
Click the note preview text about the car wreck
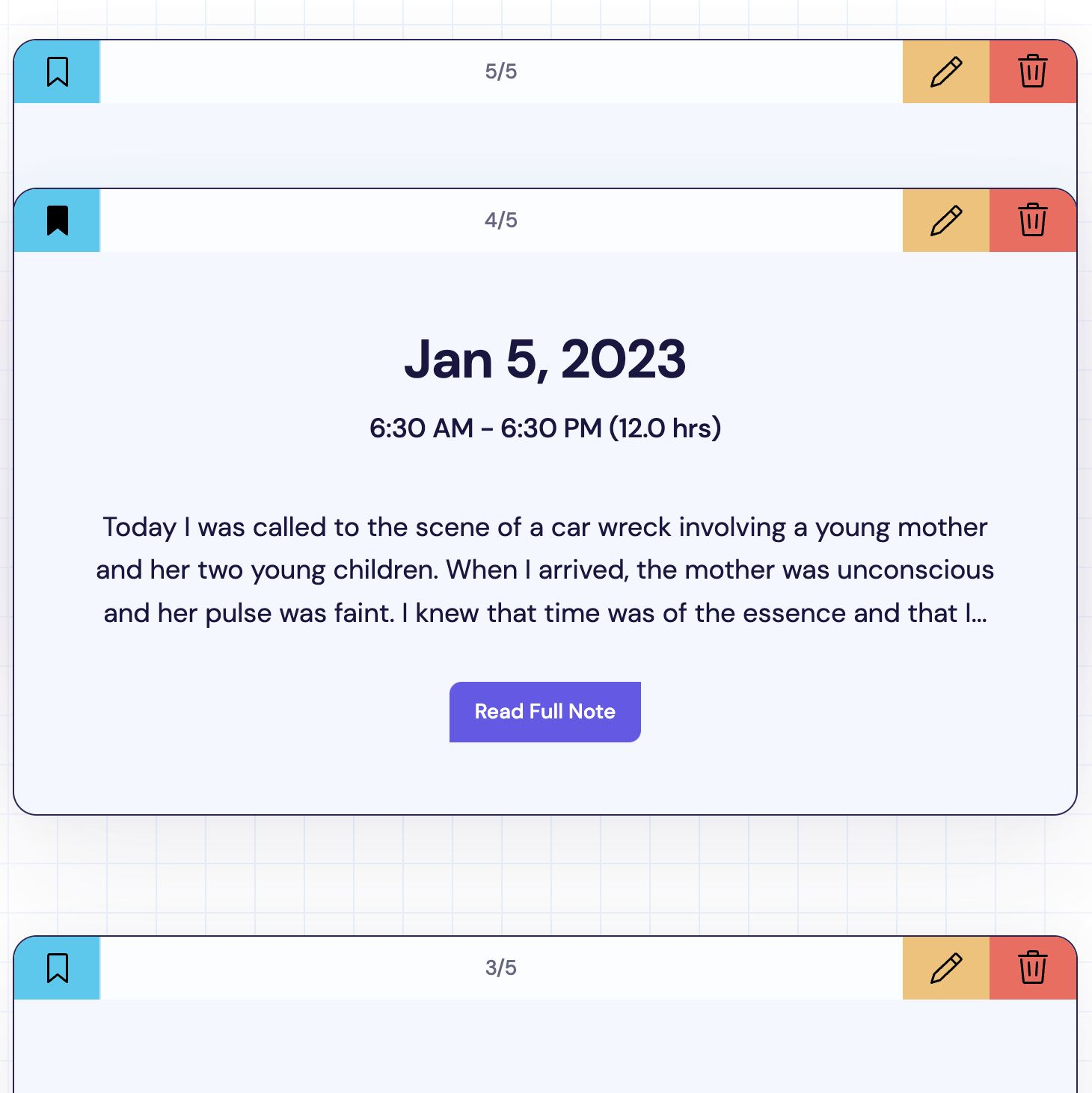click(x=545, y=570)
